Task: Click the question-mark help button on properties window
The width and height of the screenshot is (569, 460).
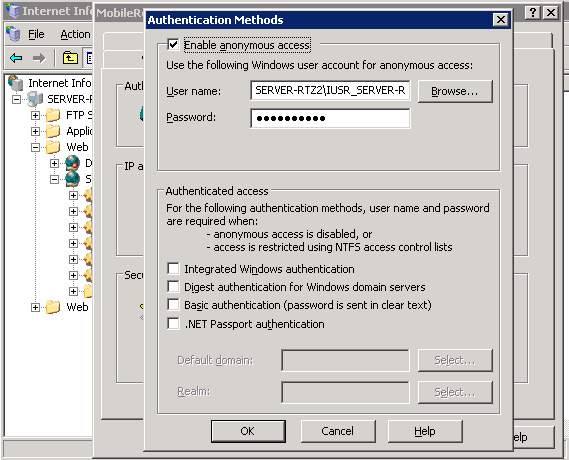Action: pyautogui.click(x=533, y=13)
